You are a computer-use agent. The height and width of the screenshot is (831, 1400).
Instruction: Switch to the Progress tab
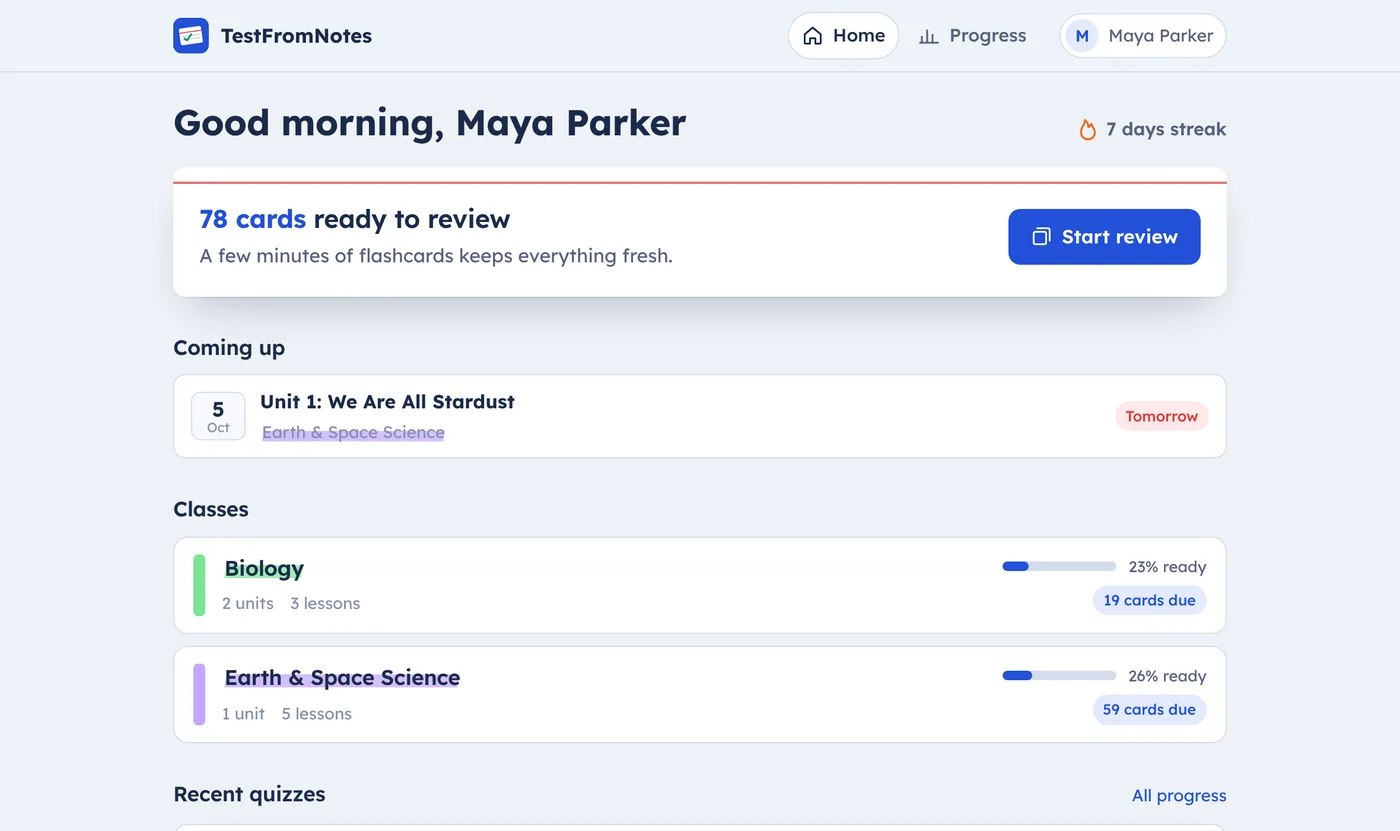(x=973, y=36)
